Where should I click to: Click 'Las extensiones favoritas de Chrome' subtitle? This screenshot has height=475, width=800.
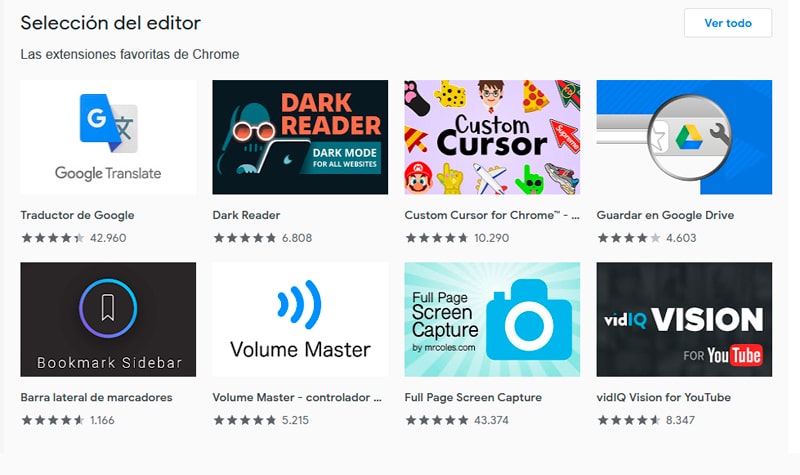[130, 54]
